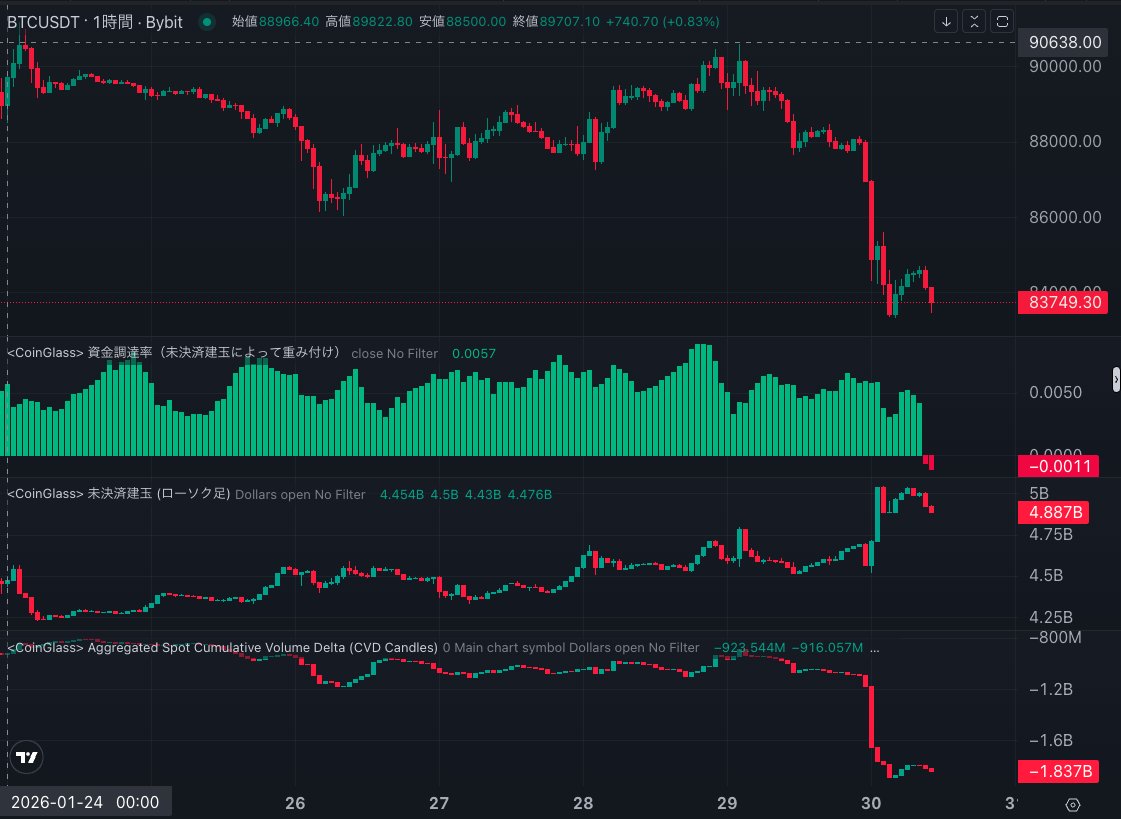Click the 26 date on time axis
Image resolution: width=1121 pixels, height=819 pixels.
[295, 803]
